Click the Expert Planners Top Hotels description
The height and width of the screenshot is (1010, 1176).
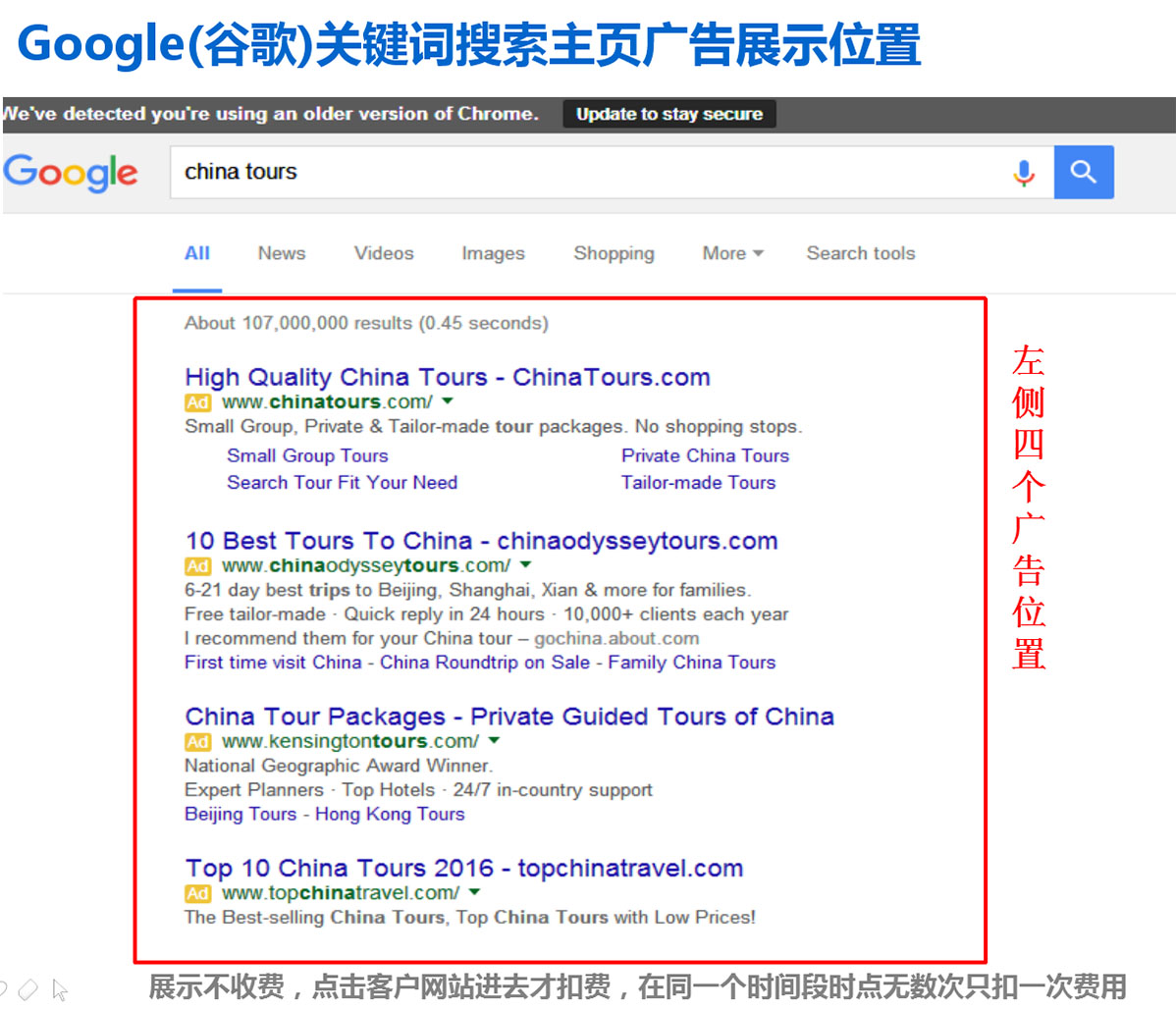pos(418,790)
